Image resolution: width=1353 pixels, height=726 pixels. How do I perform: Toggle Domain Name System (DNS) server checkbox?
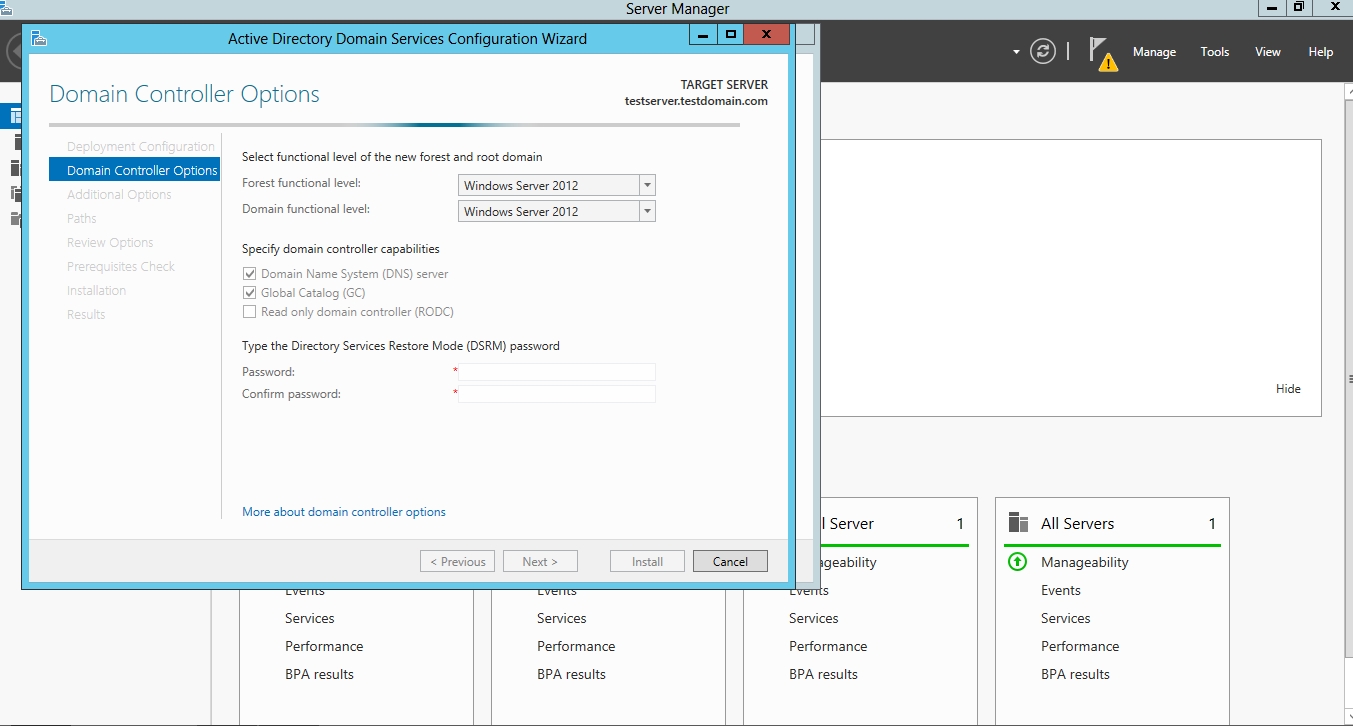point(250,274)
